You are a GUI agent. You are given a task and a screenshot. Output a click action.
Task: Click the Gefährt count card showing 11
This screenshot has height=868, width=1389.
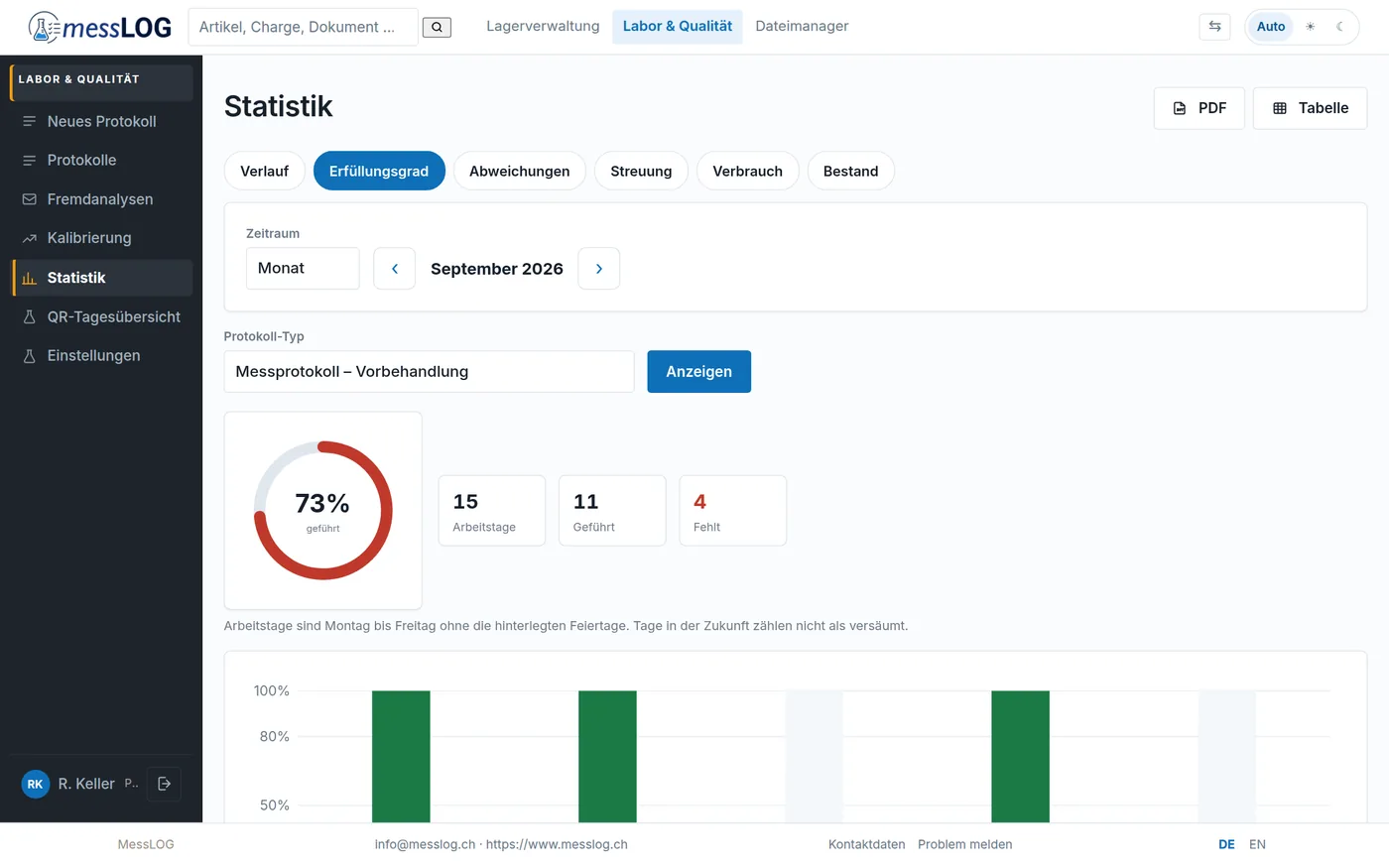(612, 511)
